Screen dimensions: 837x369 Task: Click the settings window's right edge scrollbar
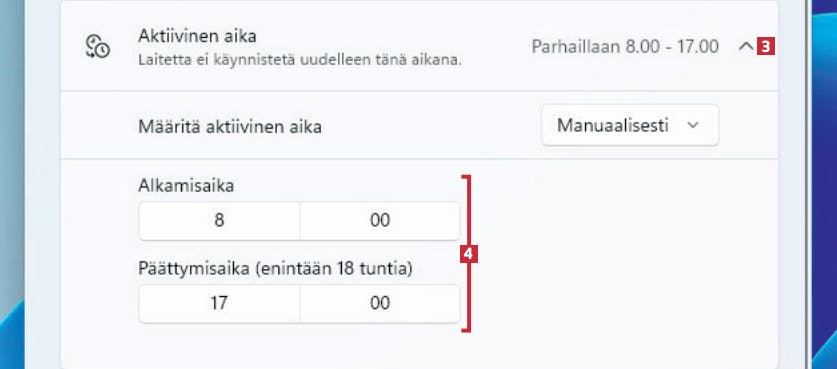coord(808,184)
